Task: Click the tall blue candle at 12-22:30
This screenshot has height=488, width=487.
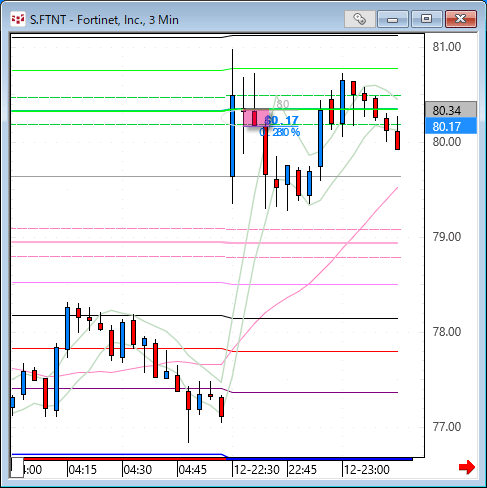Action: [x=232, y=136]
